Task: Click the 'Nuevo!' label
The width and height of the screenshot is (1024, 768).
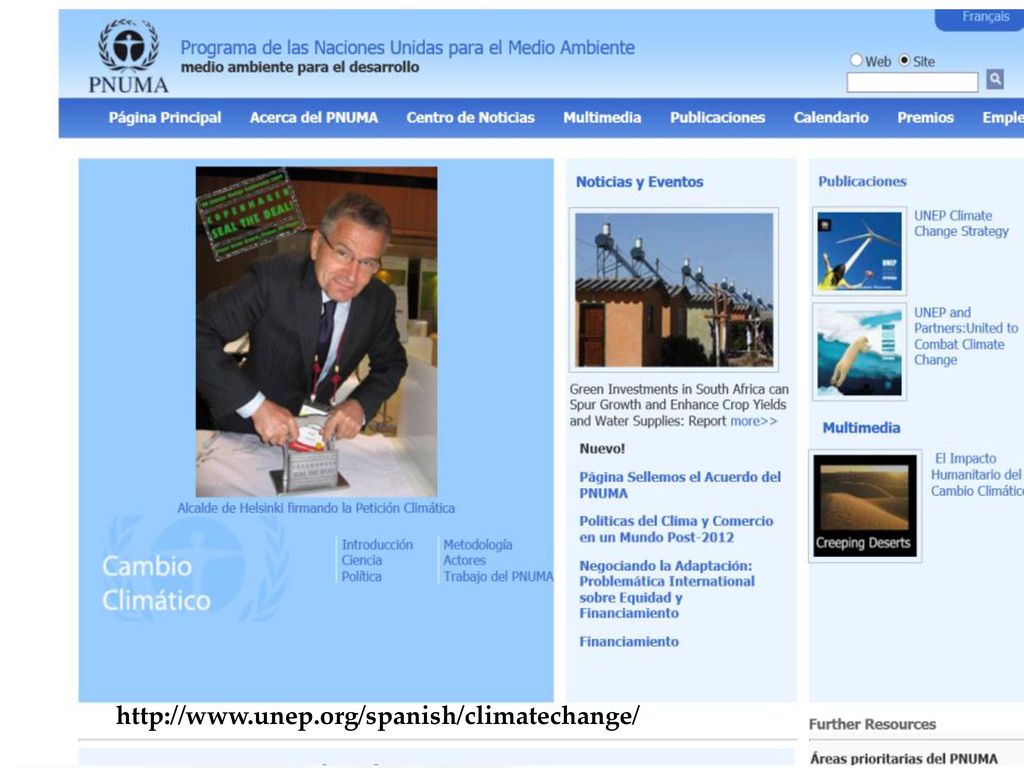Action: pyautogui.click(x=602, y=449)
